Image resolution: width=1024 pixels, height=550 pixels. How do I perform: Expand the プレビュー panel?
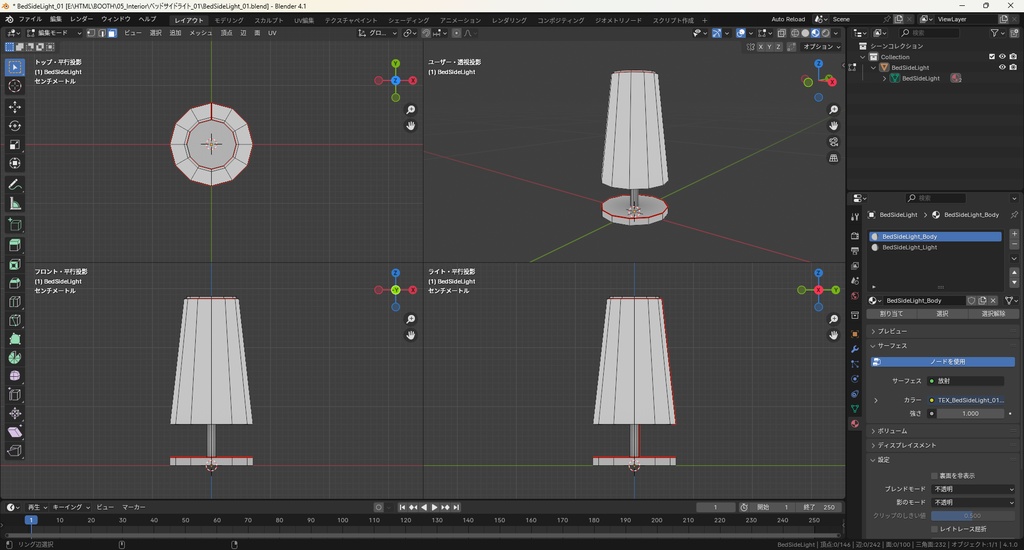[x=891, y=331]
